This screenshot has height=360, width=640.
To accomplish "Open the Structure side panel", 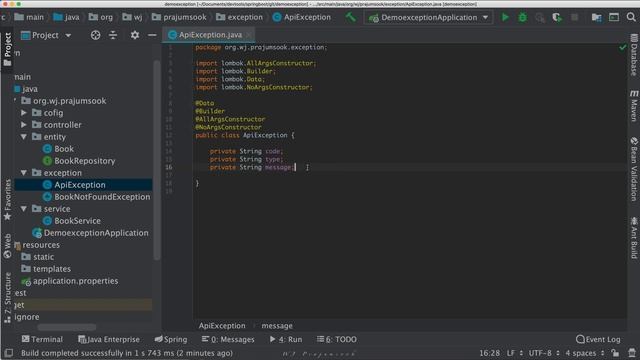I will (7, 298).
